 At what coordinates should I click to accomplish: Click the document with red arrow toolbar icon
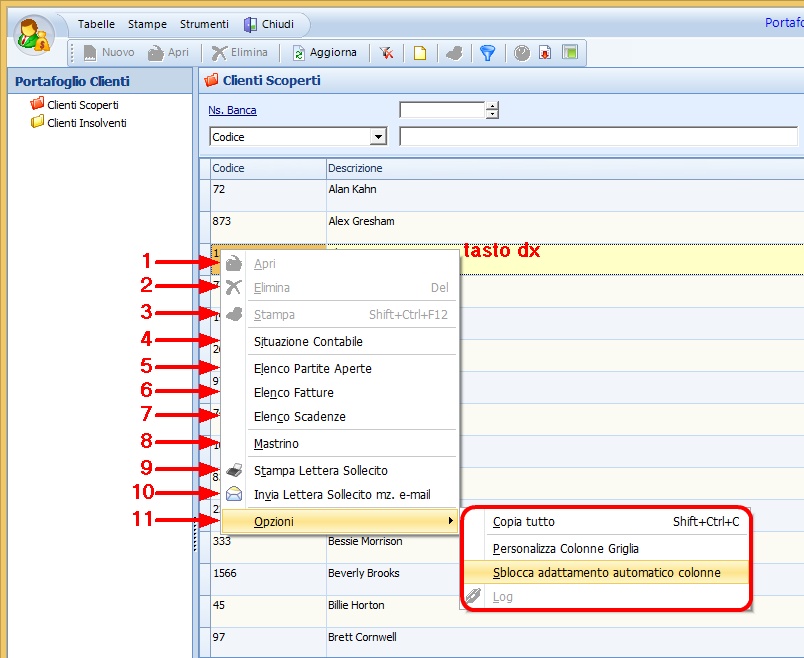pos(546,53)
